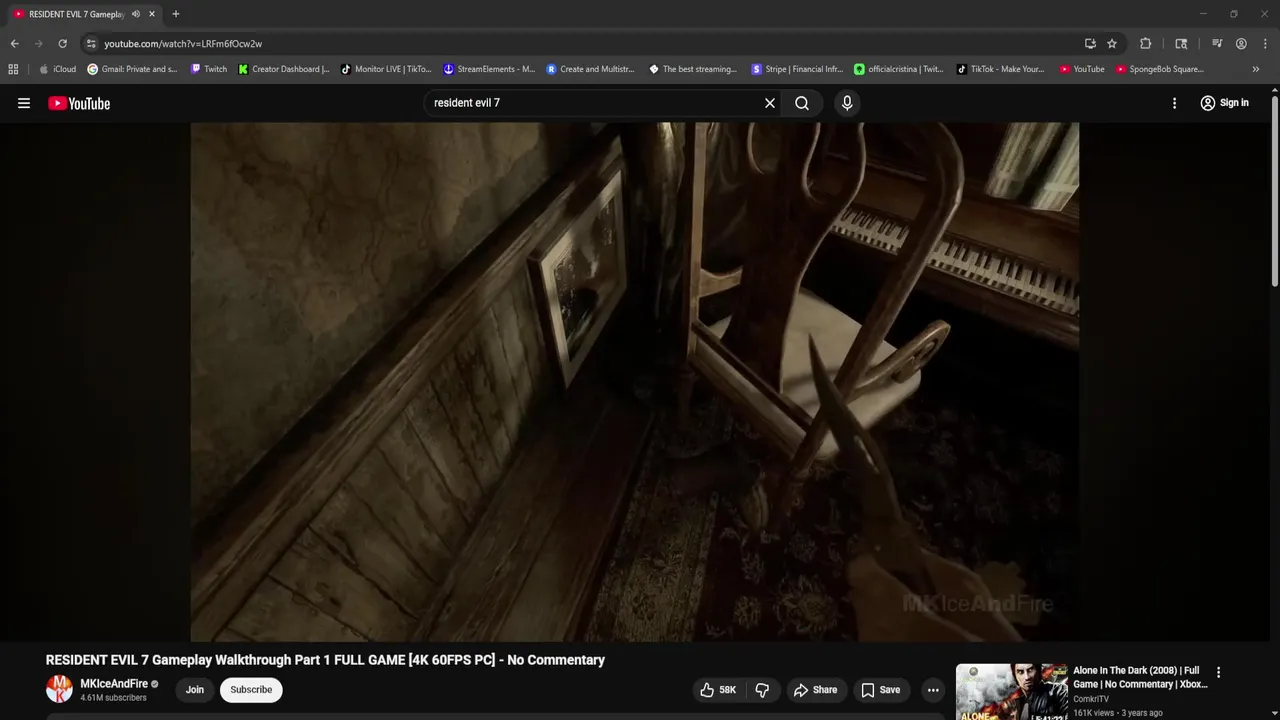This screenshot has width=1280, height=720.
Task: Open the Chrome profile icon
Action: tap(1241, 44)
